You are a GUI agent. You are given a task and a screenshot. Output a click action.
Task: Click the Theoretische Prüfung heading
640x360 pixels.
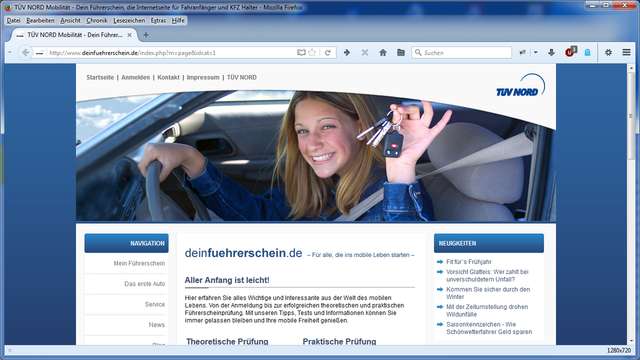click(x=227, y=341)
